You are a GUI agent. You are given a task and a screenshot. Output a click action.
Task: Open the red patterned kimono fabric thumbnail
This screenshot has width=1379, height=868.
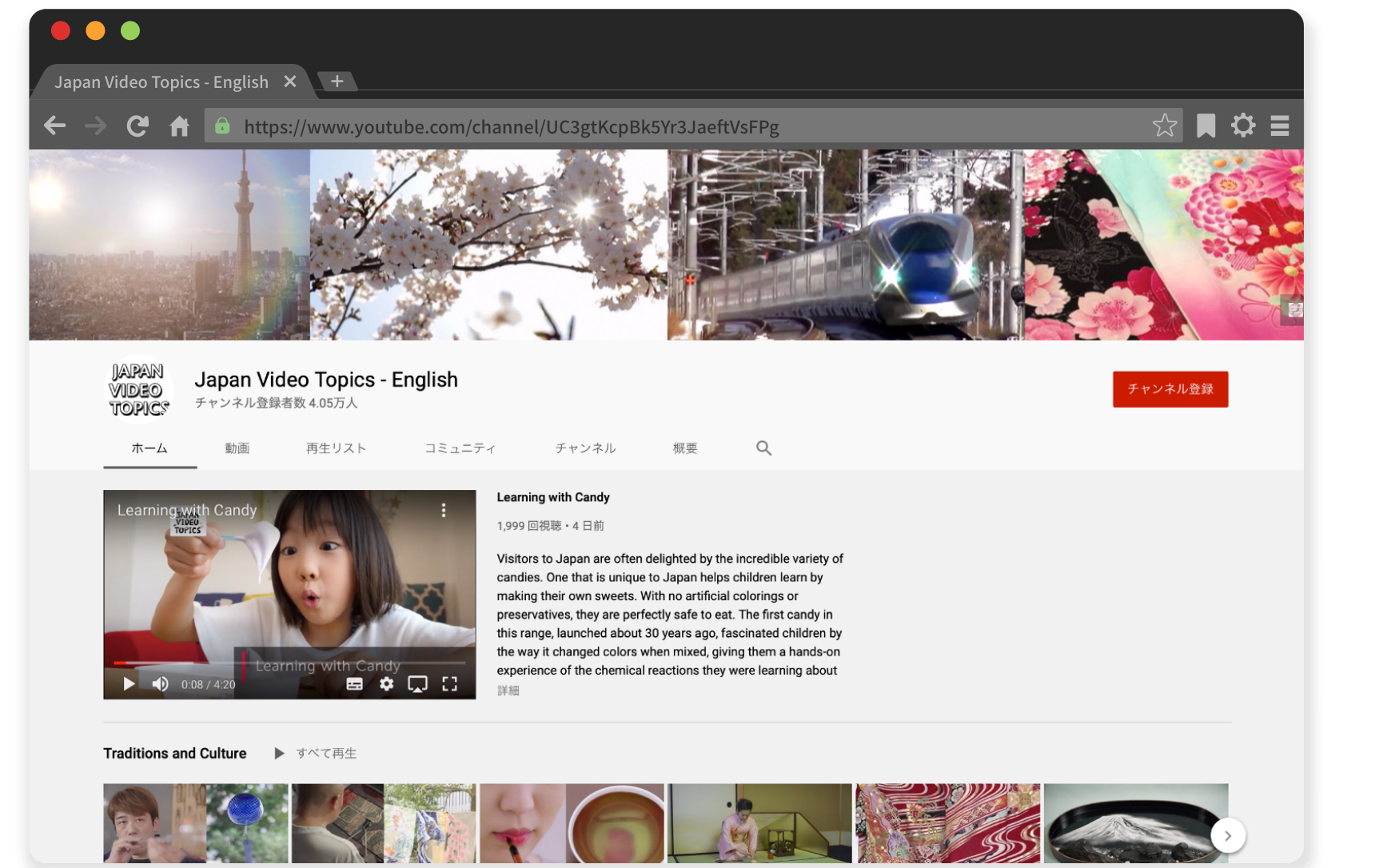(948, 823)
